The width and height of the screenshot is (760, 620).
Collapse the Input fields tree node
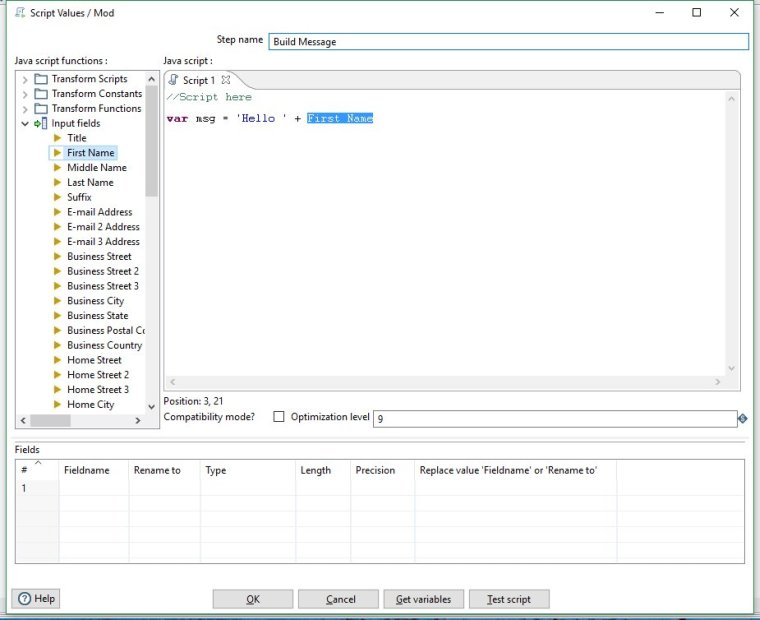pos(25,124)
